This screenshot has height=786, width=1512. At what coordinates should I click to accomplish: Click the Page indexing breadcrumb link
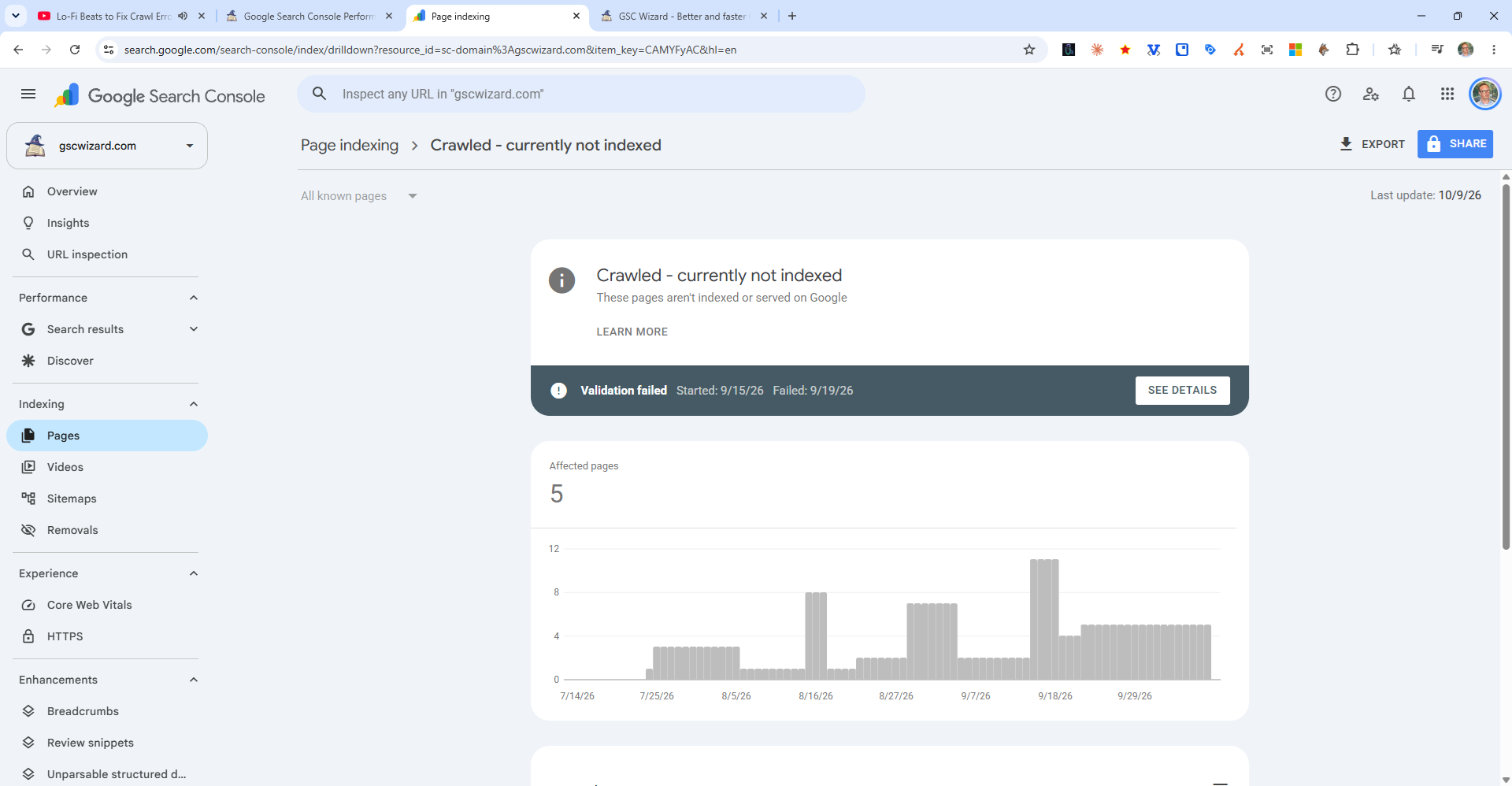pyautogui.click(x=350, y=145)
